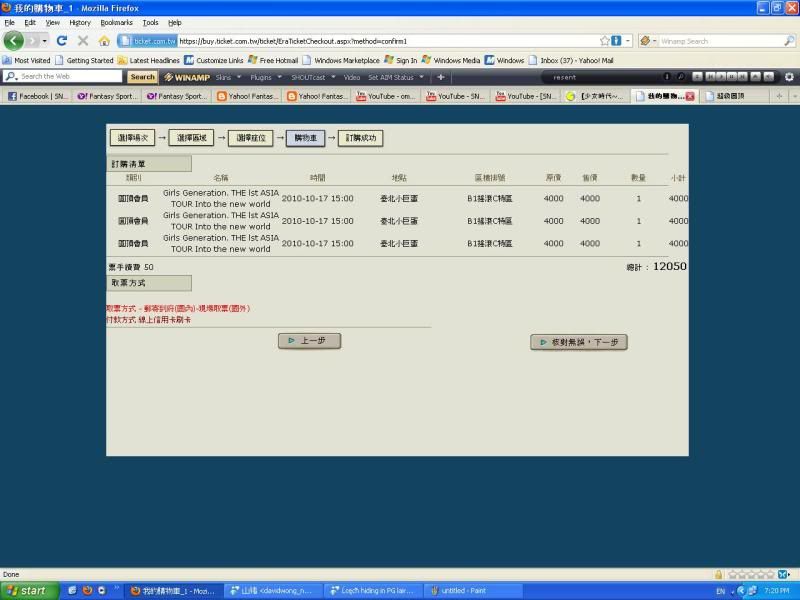Click the total amount 12050
Viewport: 800px width, 600px height.
pyautogui.click(x=669, y=266)
